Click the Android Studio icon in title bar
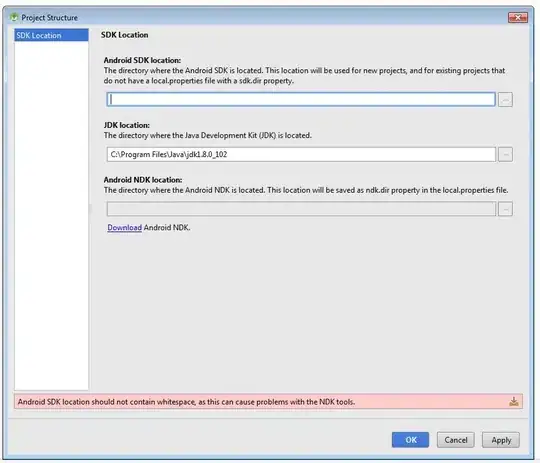The image size is (540, 463). 14,17
